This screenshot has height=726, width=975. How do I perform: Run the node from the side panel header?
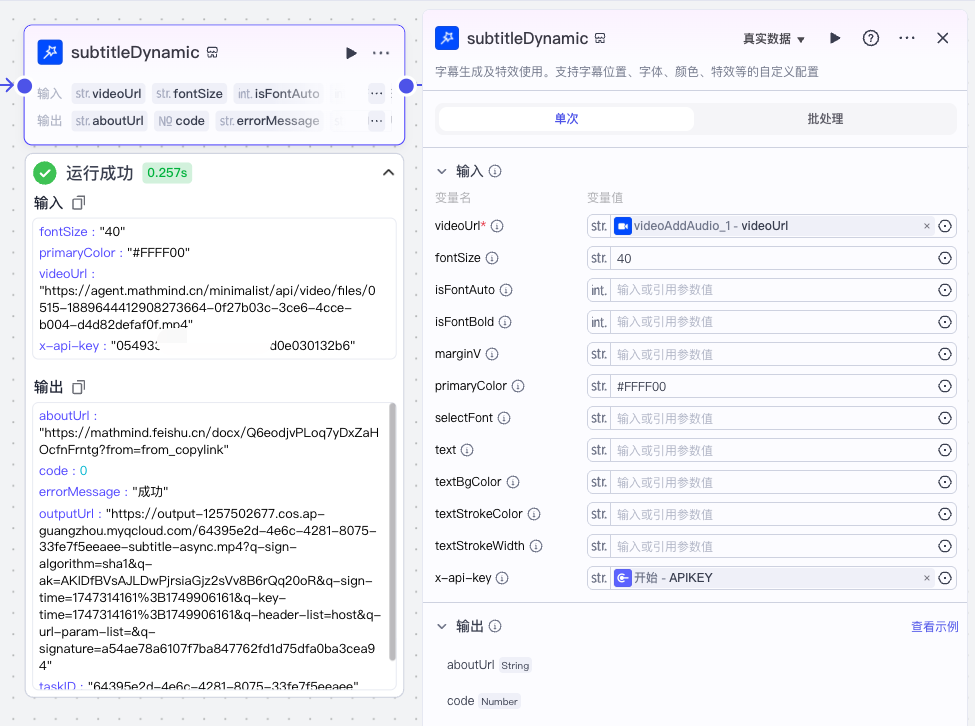point(835,39)
